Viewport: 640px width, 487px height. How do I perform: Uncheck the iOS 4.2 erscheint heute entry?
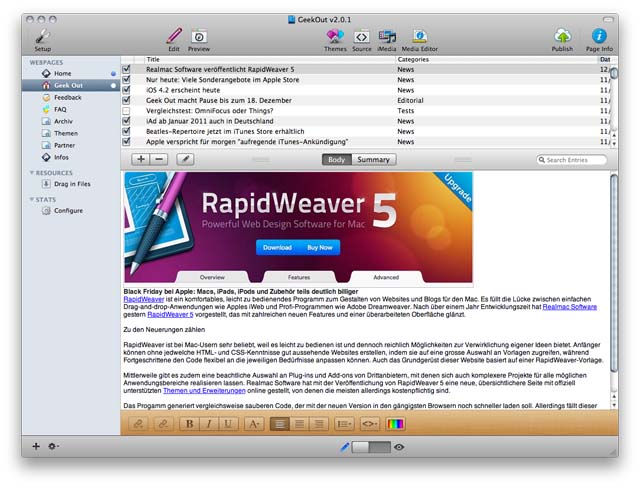point(127,90)
